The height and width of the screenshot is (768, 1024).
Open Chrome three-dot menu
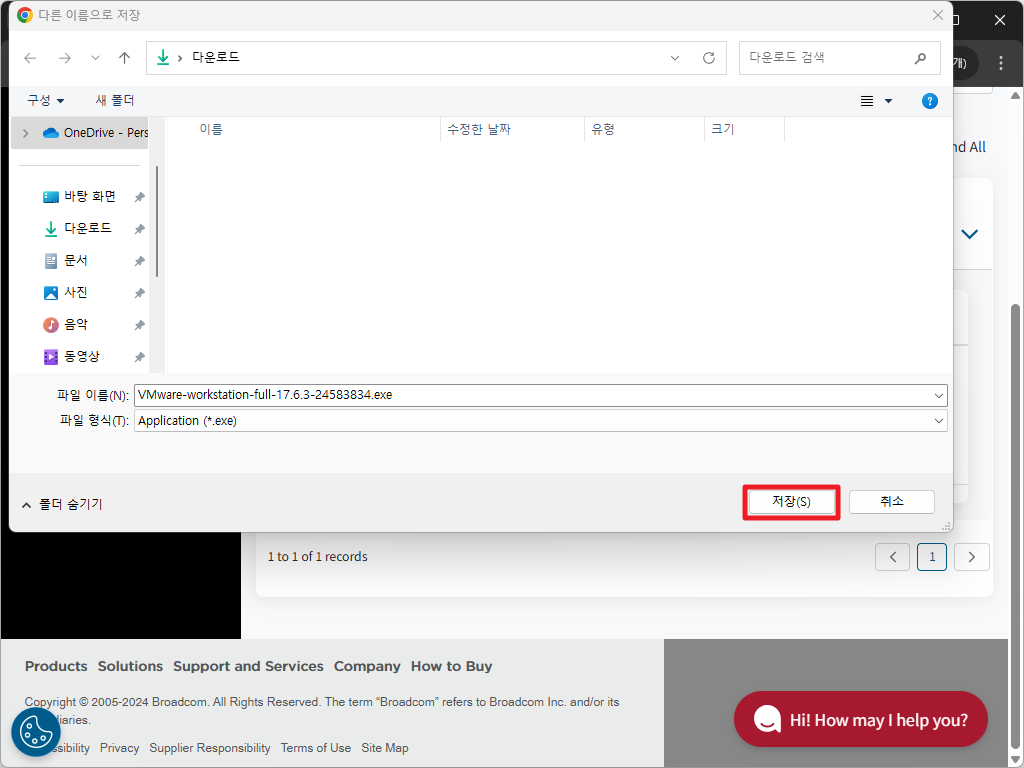[x=1000, y=63]
